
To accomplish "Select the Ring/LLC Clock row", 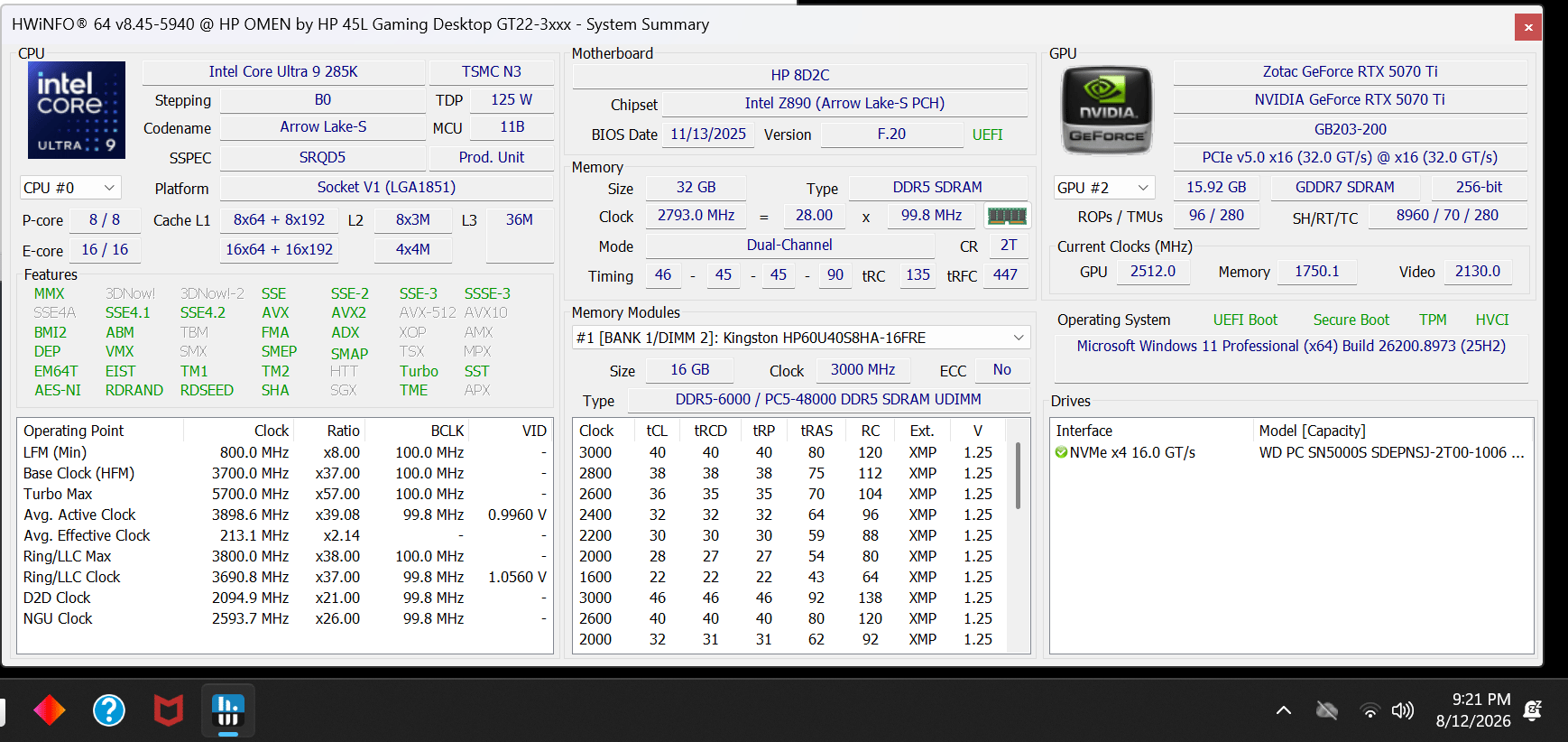I will point(285,577).
